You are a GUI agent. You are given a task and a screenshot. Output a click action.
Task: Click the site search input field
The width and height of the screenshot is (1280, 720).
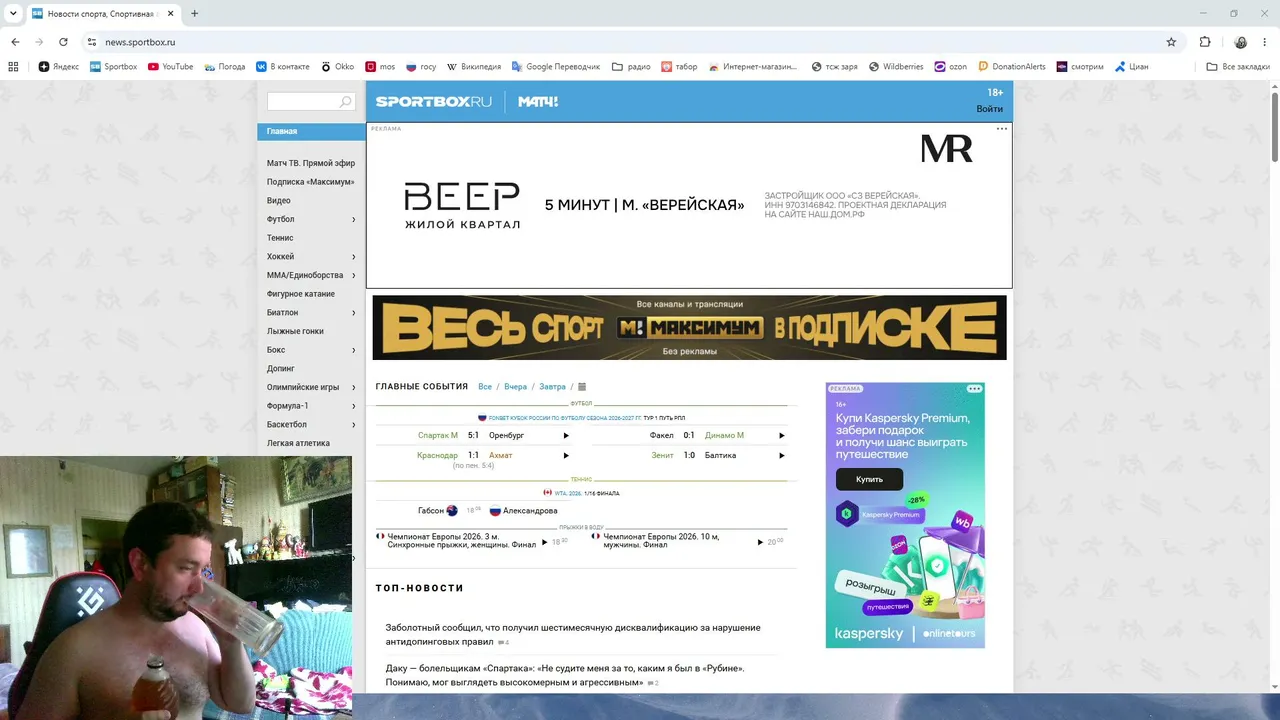(303, 102)
